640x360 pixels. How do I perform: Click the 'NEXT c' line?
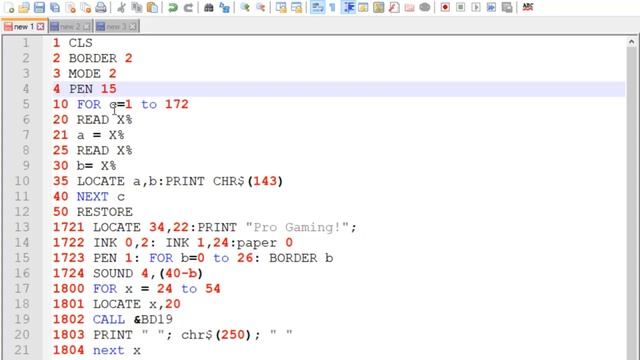89,197
